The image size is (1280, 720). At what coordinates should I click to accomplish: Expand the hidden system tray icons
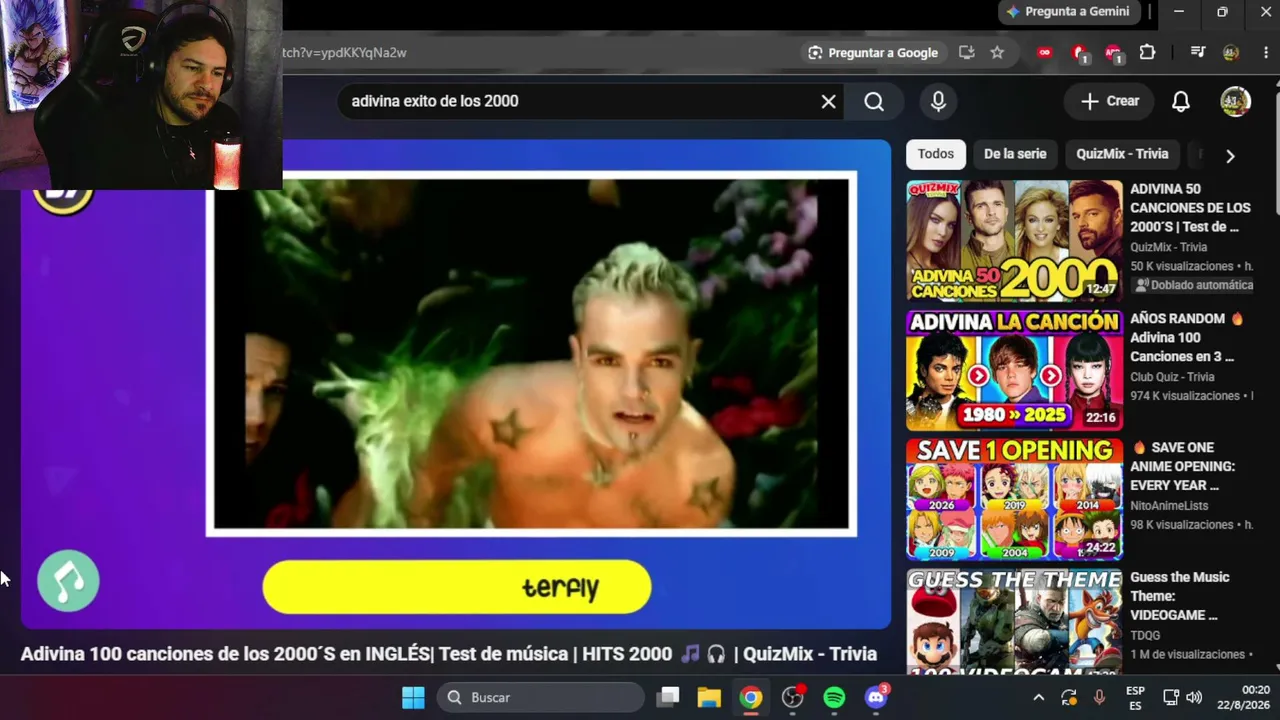[1038, 697]
